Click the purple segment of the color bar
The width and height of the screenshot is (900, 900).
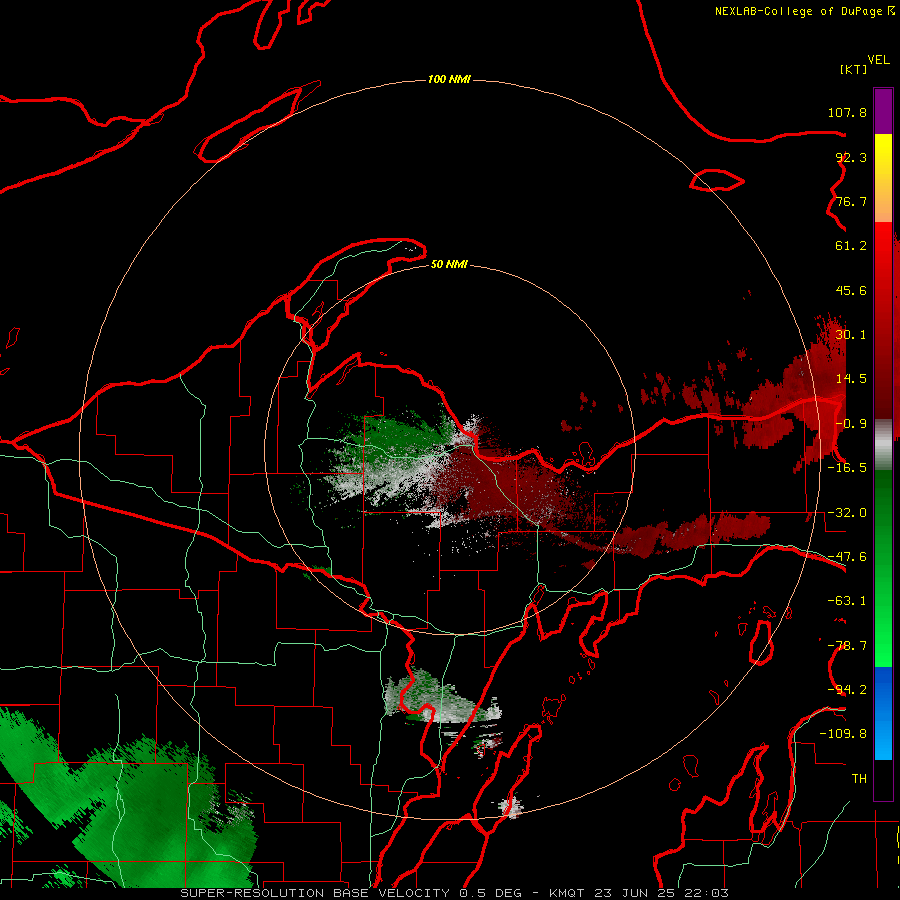point(883,112)
